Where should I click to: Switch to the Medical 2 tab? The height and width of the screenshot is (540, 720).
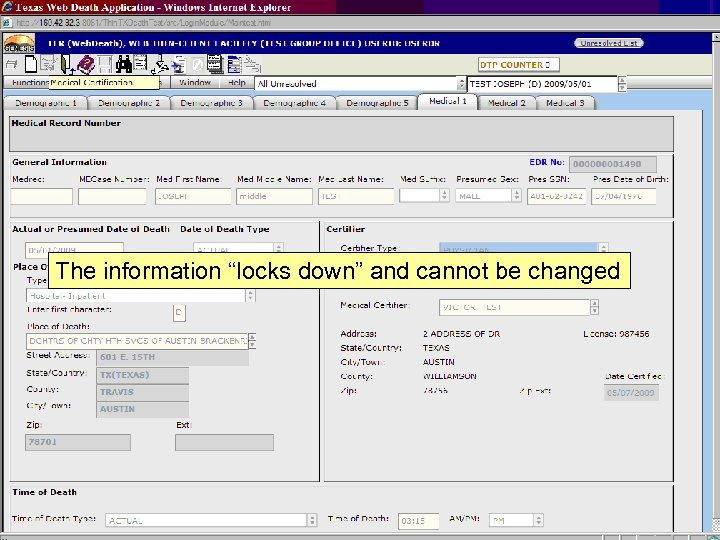point(506,103)
